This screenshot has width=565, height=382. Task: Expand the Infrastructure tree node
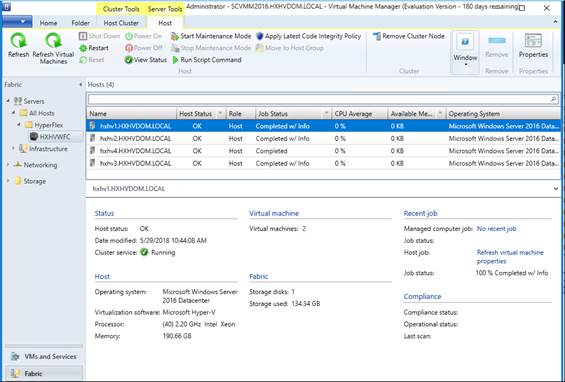coord(14,148)
